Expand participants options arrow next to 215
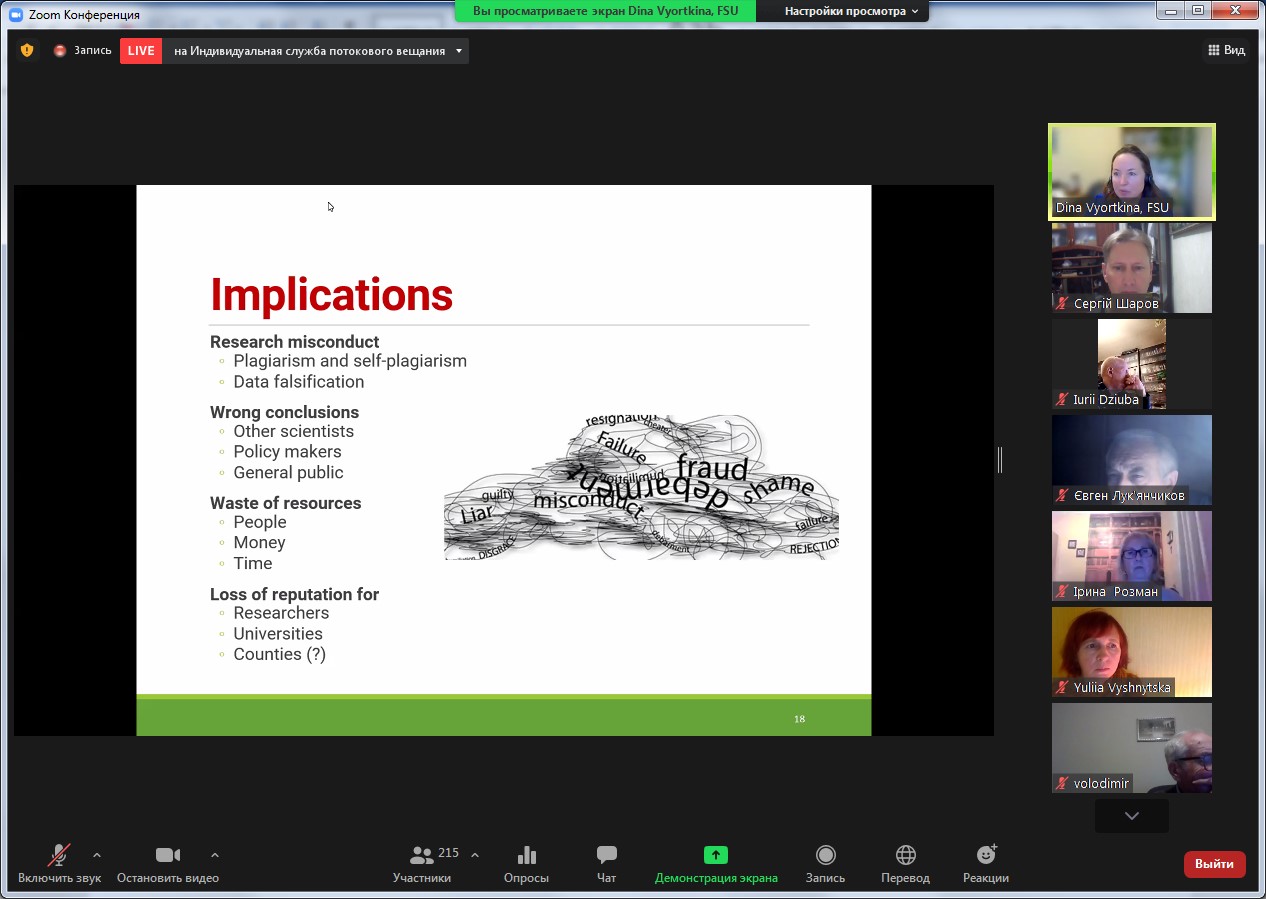This screenshot has width=1266, height=899. [475, 855]
